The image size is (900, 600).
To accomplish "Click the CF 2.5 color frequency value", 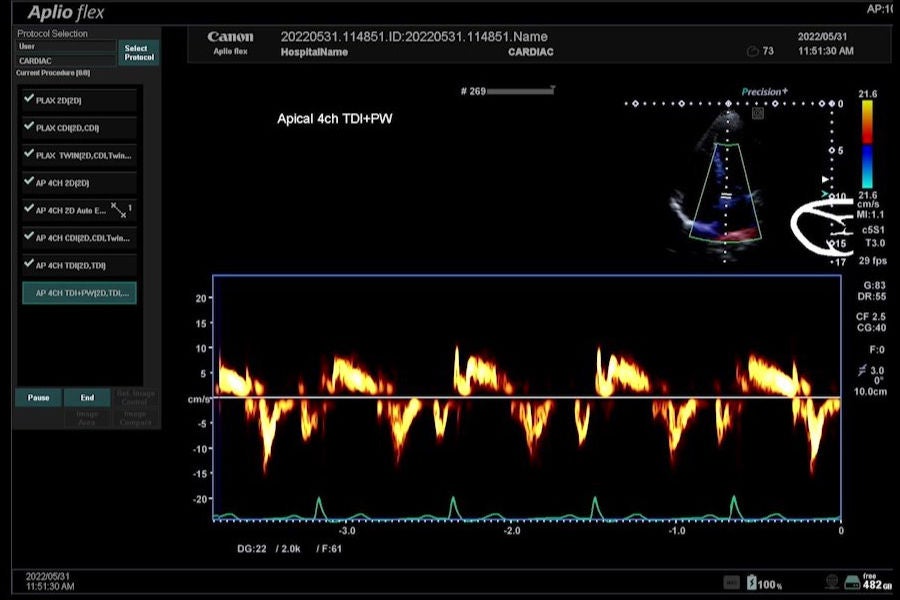I will click(x=871, y=316).
